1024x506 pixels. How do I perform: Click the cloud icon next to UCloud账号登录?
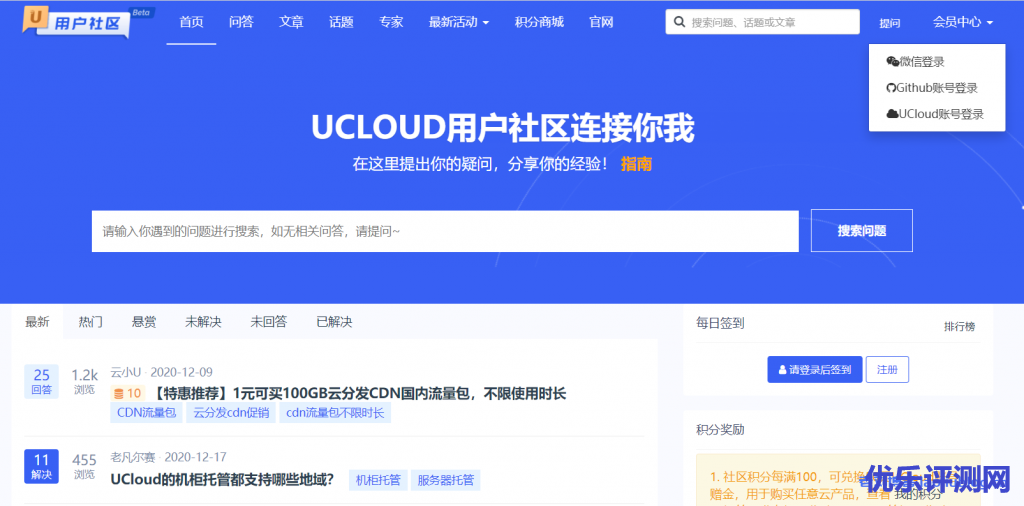(x=892, y=114)
